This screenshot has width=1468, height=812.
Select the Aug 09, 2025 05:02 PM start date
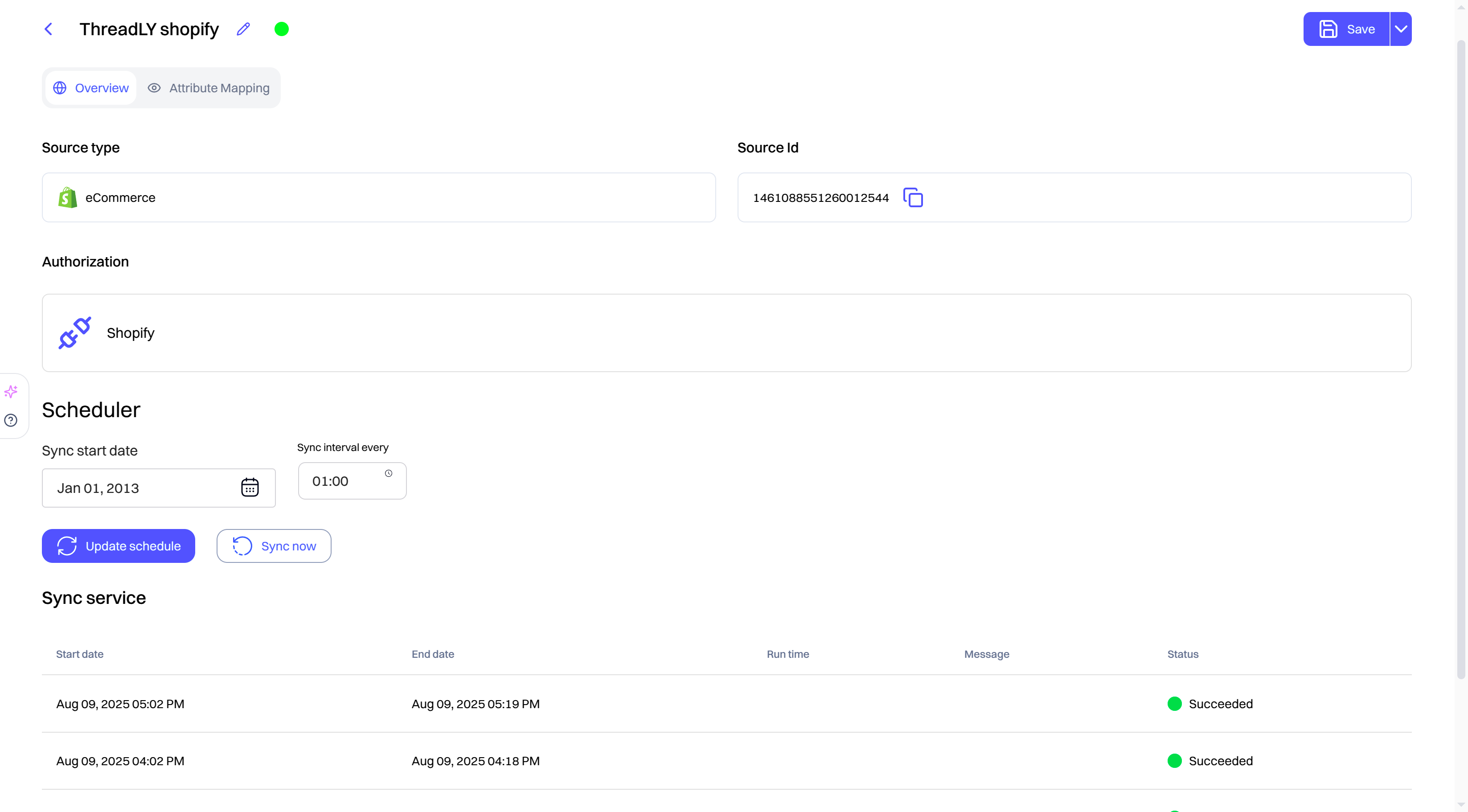click(x=120, y=704)
